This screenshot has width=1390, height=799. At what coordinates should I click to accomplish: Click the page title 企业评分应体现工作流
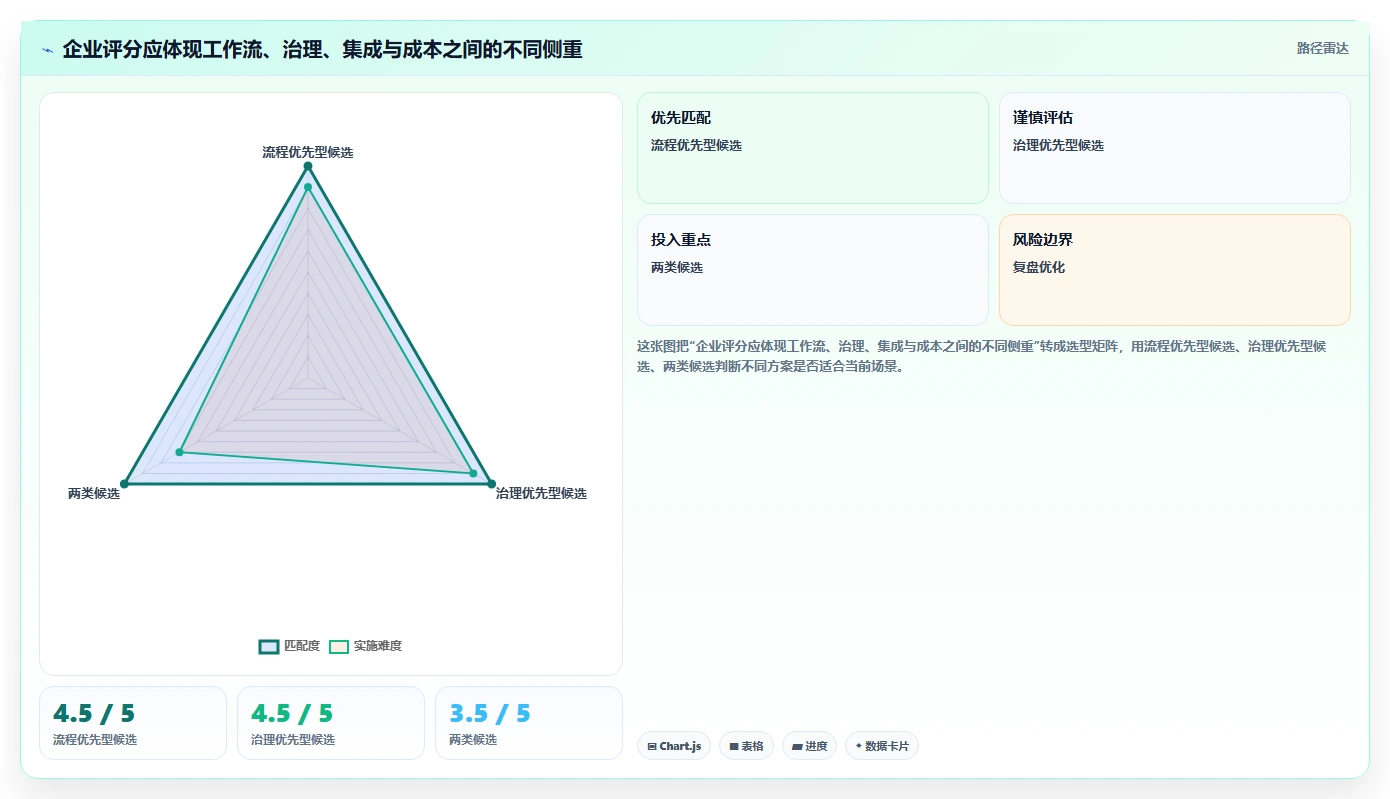point(322,49)
